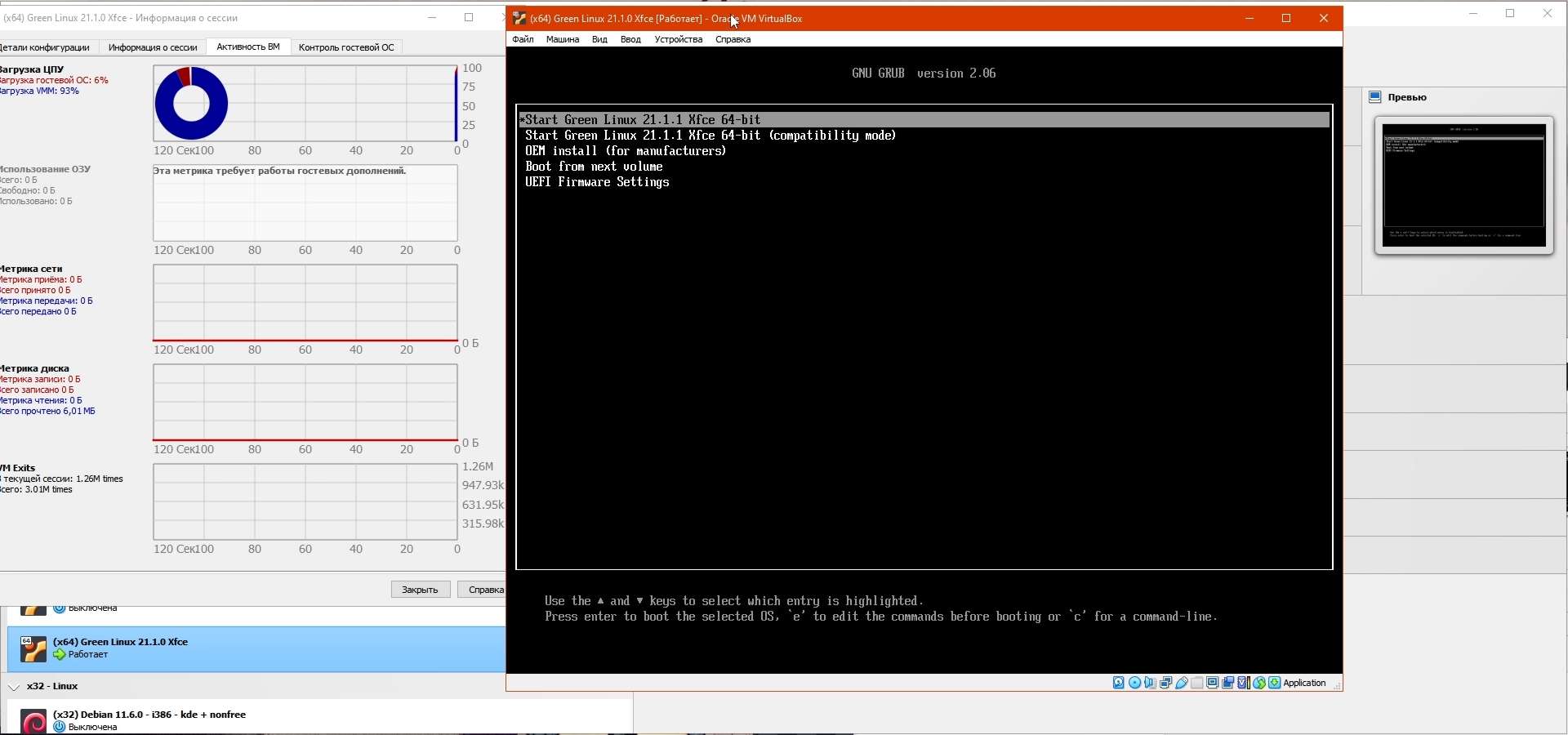Switch to the Контроль гостевой ОС tab
Viewport: 1568px width, 735px height.
[x=346, y=47]
